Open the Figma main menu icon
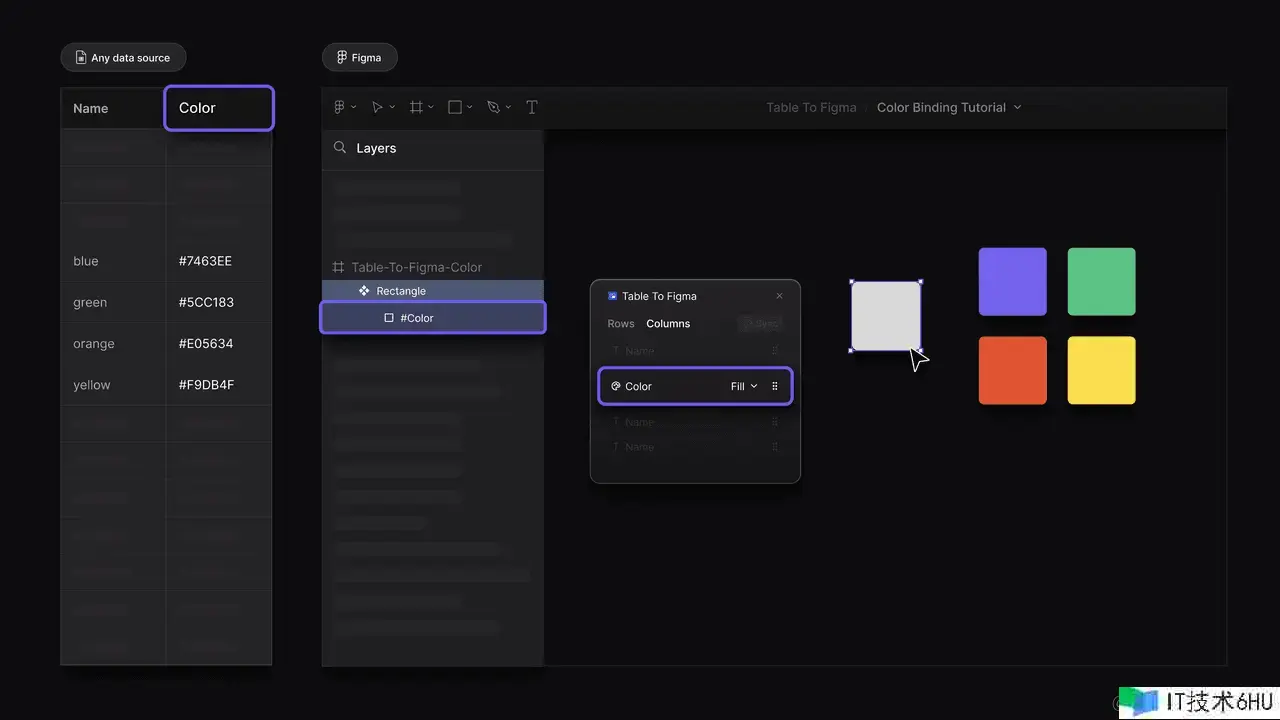Image resolution: width=1280 pixels, height=720 pixels. coord(339,107)
